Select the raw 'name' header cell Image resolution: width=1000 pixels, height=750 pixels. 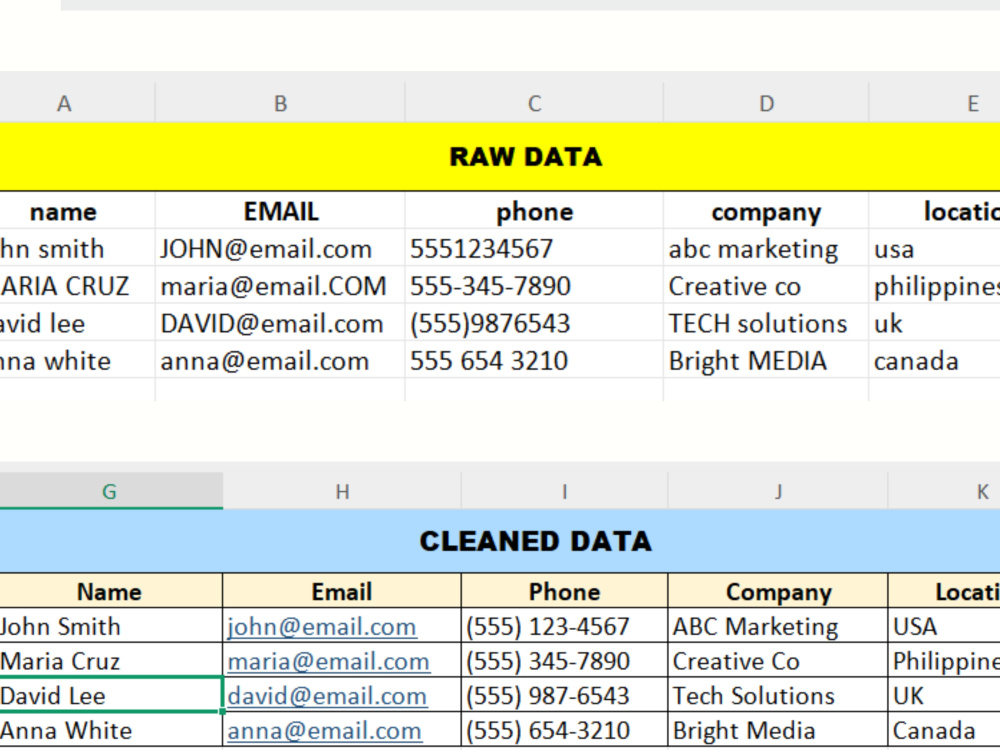[77, 211]
